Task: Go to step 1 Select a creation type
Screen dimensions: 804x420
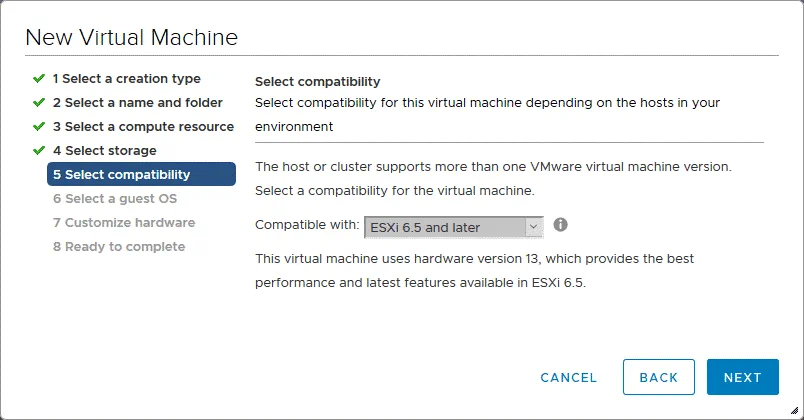Action: [x=126, y=78]
